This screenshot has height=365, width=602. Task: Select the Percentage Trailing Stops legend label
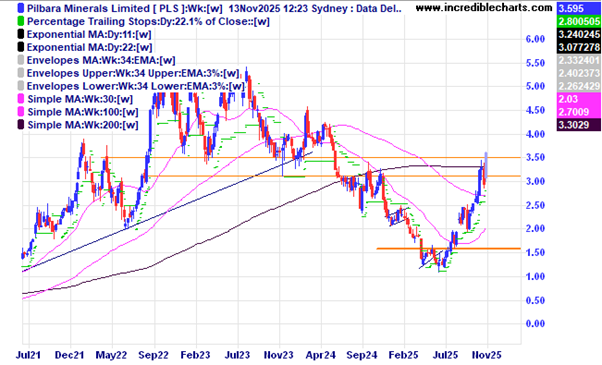pyautogui.click(x=148, y=21)
